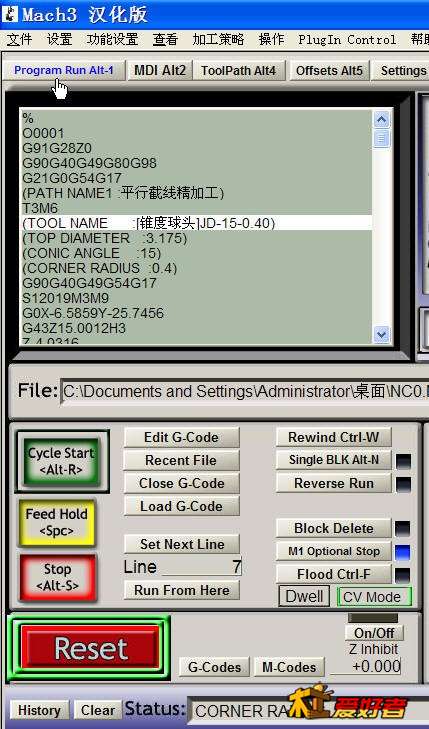This screenshot has width=429, height=729.
Task: Click the red Stop button
Action: tap(58, 577)
